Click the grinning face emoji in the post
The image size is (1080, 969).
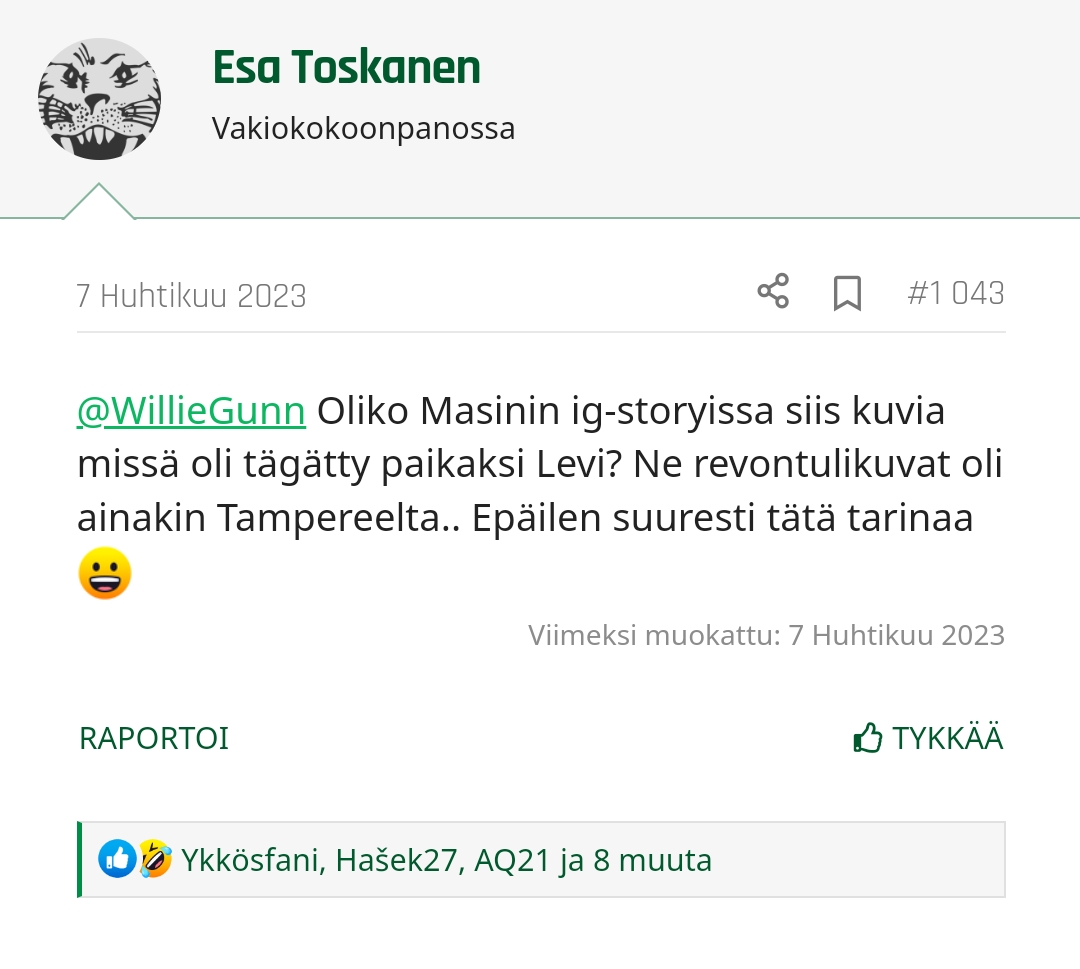105,573
